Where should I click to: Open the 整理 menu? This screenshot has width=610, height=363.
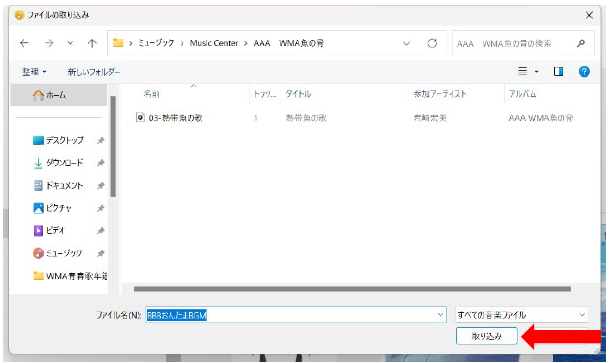point(34,72)
